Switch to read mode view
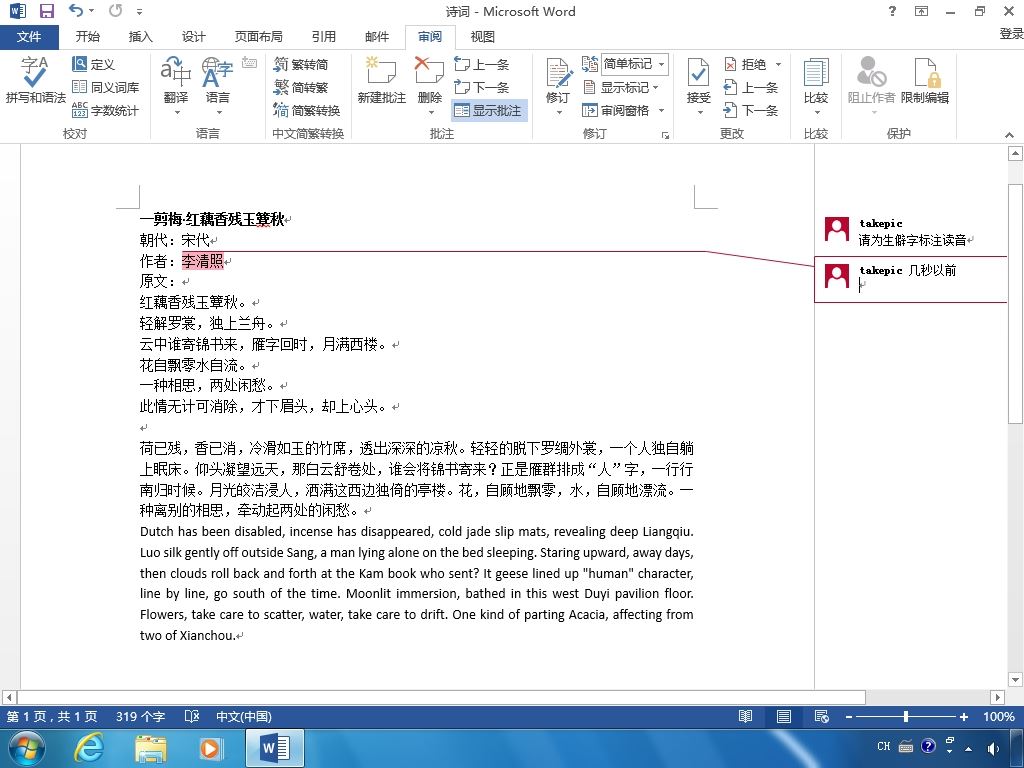Screen dimensions: 1024x768 point(745,716)
